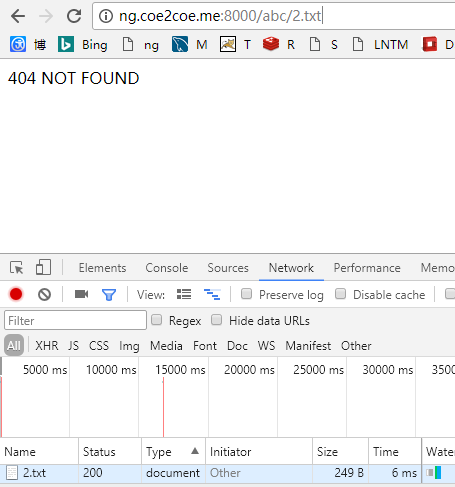Toggle the filter funnel icon
Image resolution: width=455 pixels, height=487 pixels.
coord(109,295)
